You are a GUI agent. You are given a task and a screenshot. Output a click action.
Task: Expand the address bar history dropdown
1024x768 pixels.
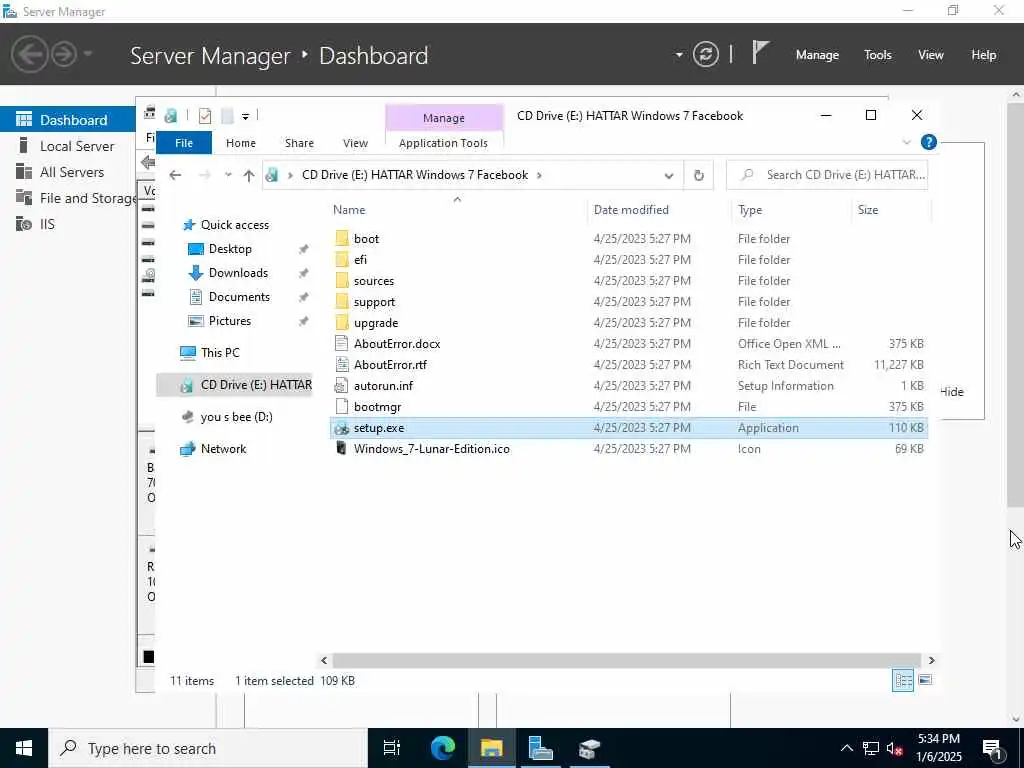pos(669,176)
